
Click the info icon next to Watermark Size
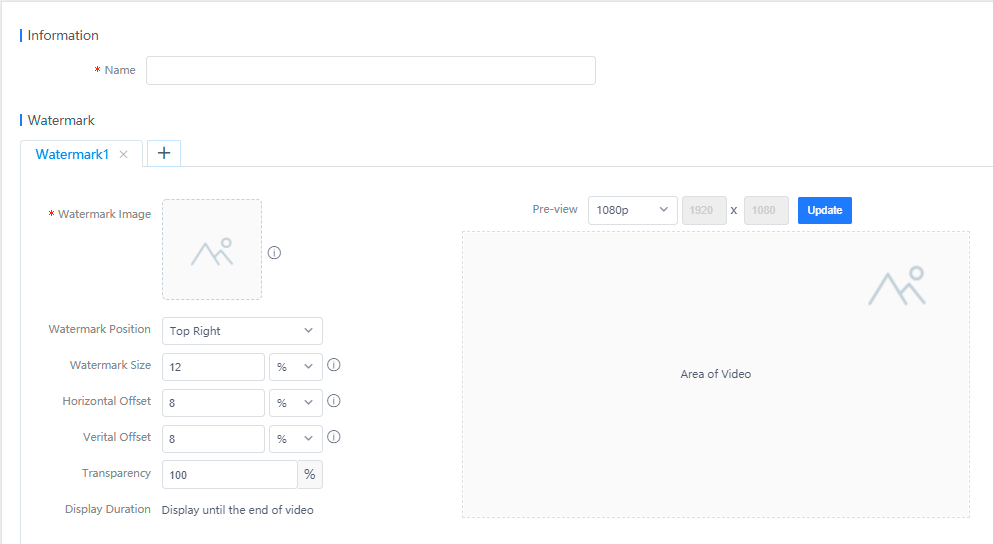point(334,365)
